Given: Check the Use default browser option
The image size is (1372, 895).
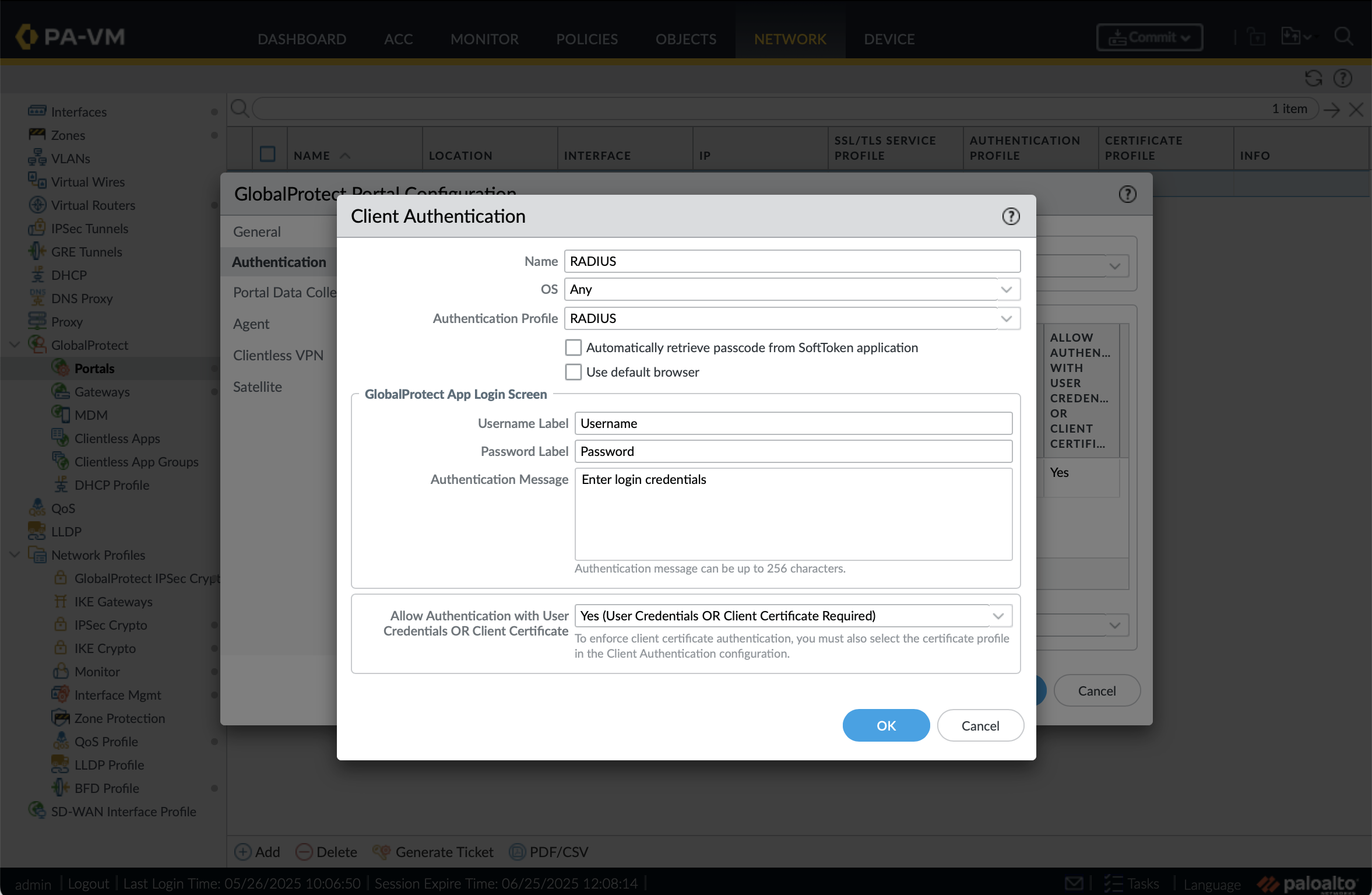Looking at the screenshot, I should 574,372.
